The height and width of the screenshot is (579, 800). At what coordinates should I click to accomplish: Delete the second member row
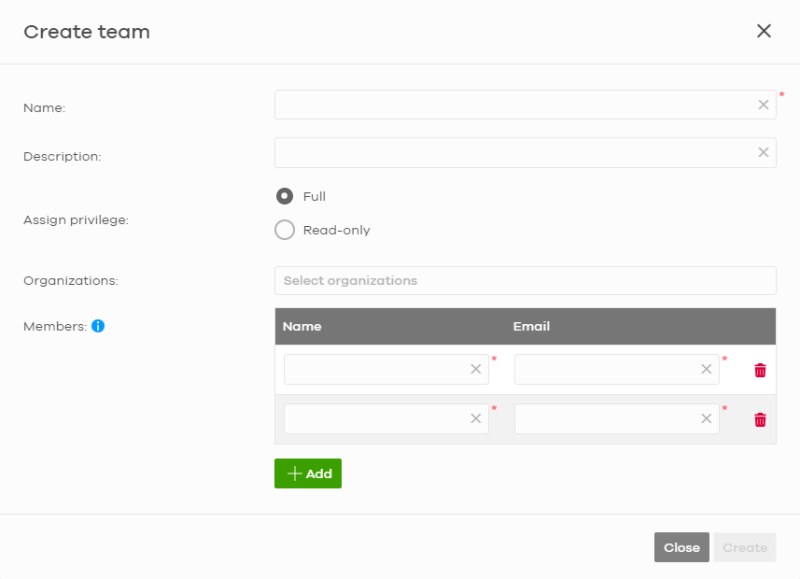[760, 419]
